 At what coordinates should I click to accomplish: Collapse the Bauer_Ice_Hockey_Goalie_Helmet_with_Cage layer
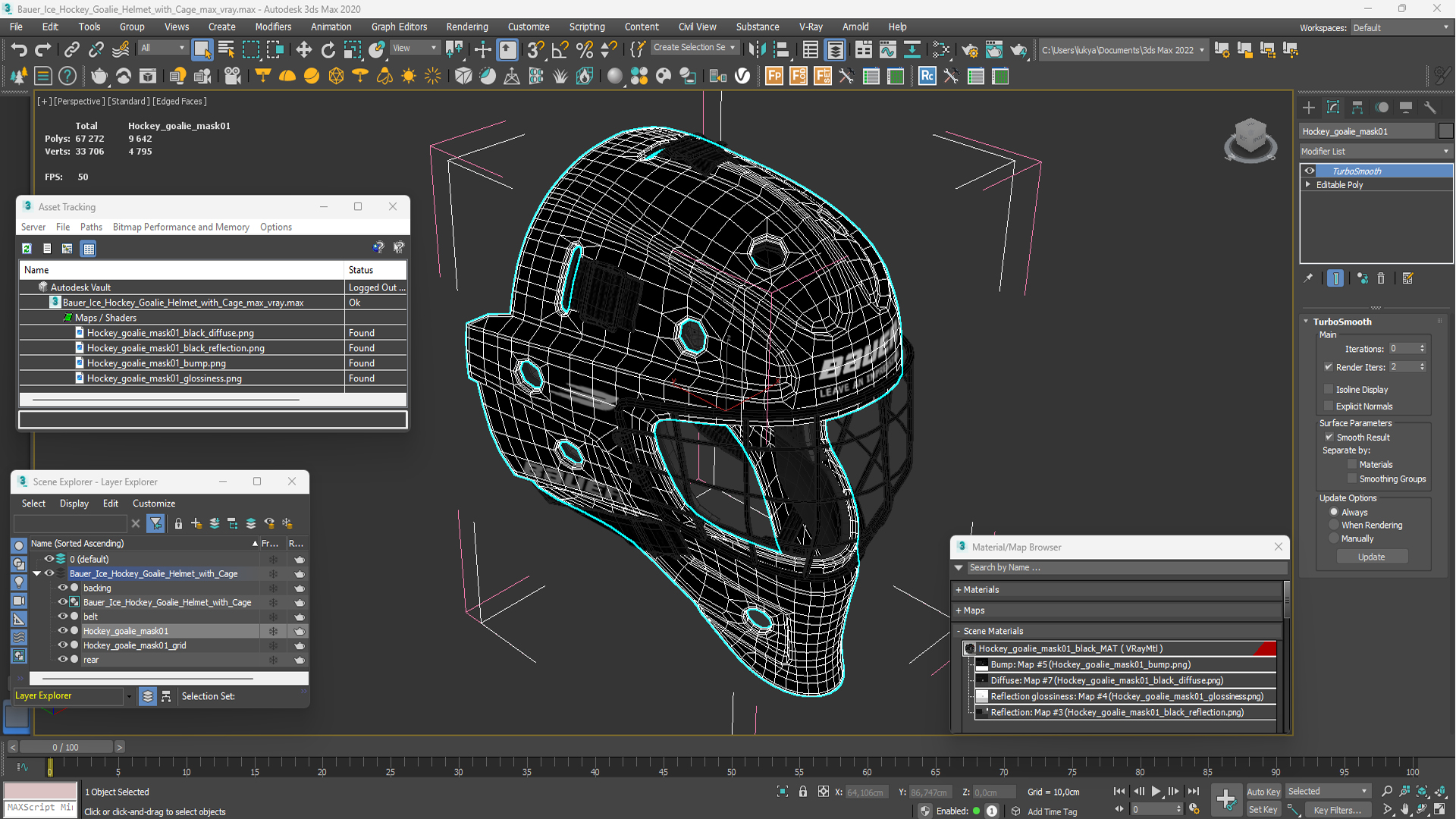pos(36,573)
